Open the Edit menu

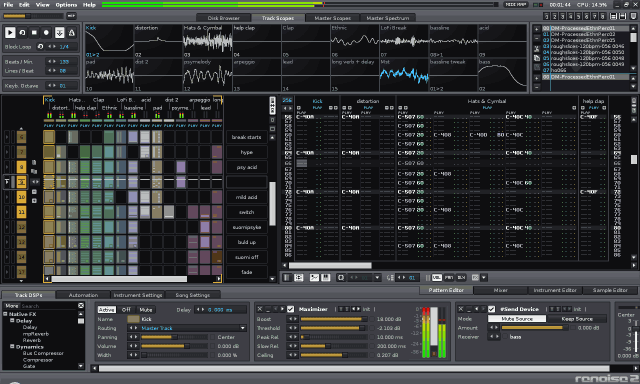(24, 5)
